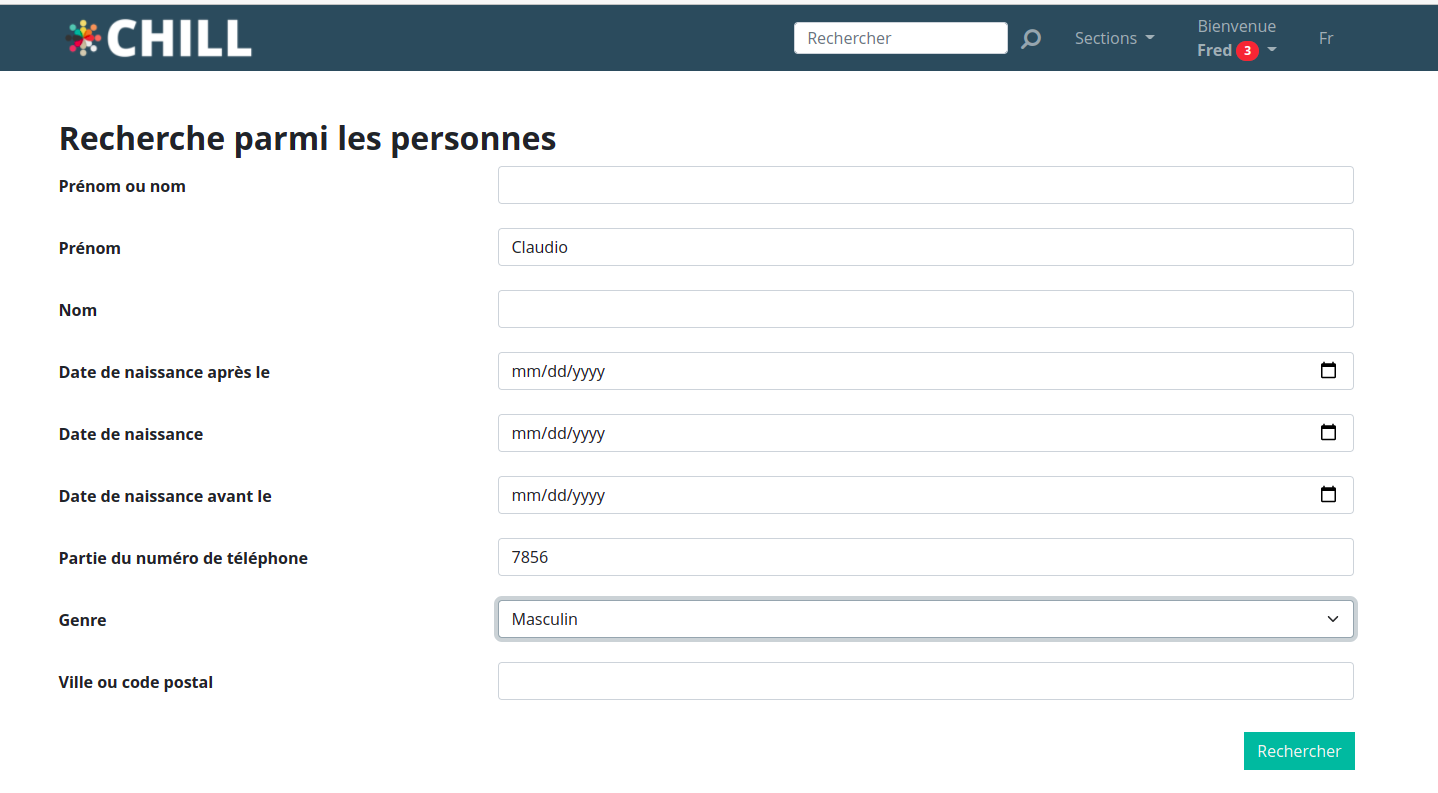
Task: Click the 'Date de naissance après le' date text
Action: point(558,371)
